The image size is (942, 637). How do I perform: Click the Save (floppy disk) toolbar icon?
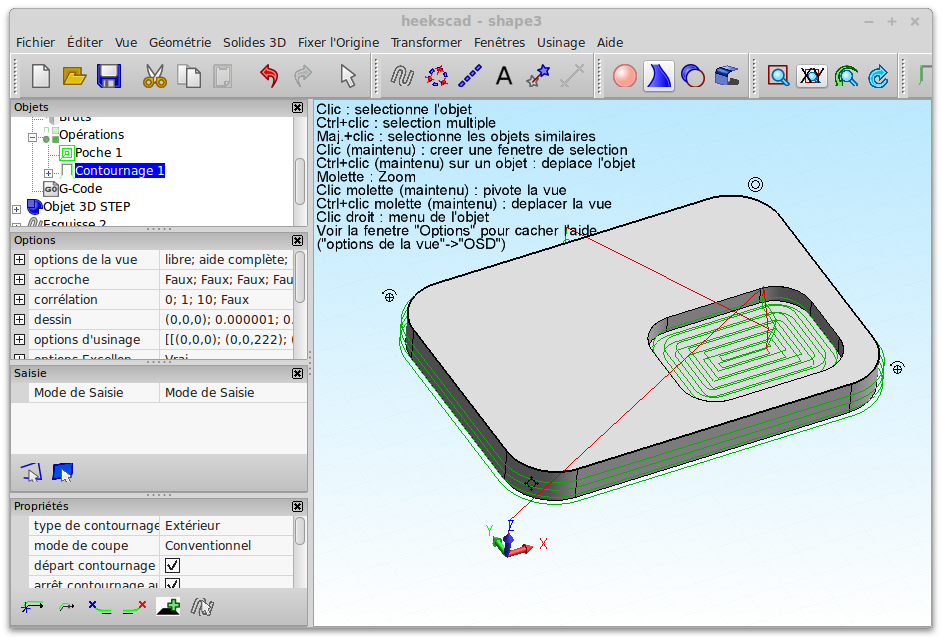108,76
